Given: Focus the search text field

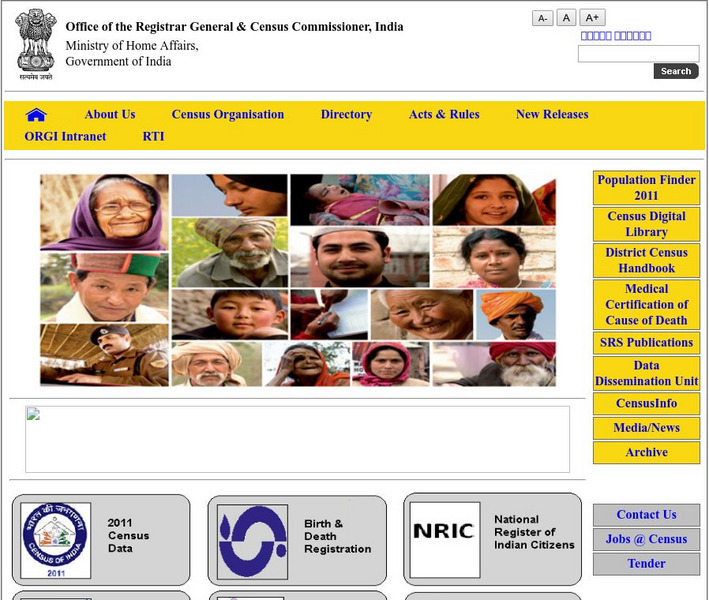Looking at the screenshot, I should (x=638, y=53).
